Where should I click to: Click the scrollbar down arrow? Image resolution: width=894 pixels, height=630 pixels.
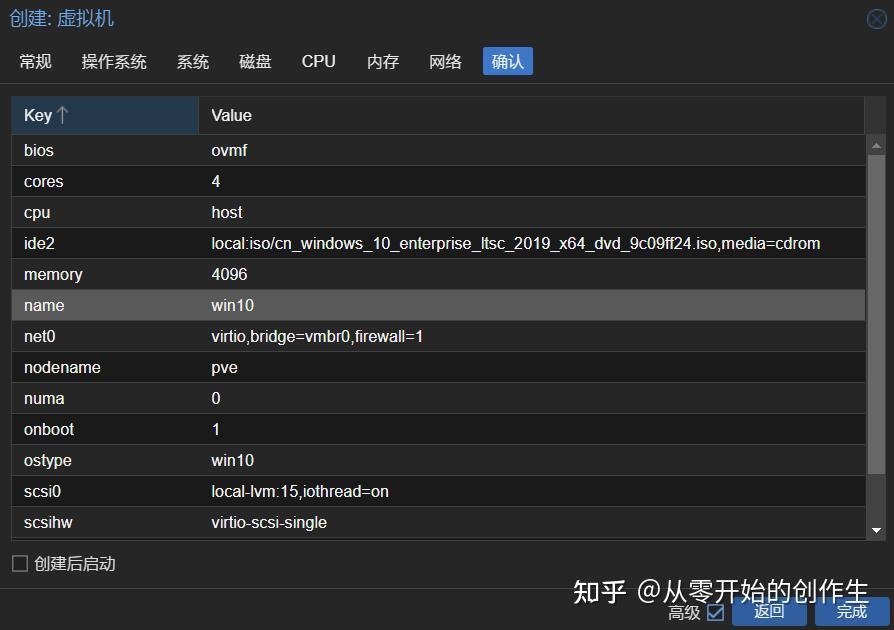pyautogui.click(x=876, y=530)
